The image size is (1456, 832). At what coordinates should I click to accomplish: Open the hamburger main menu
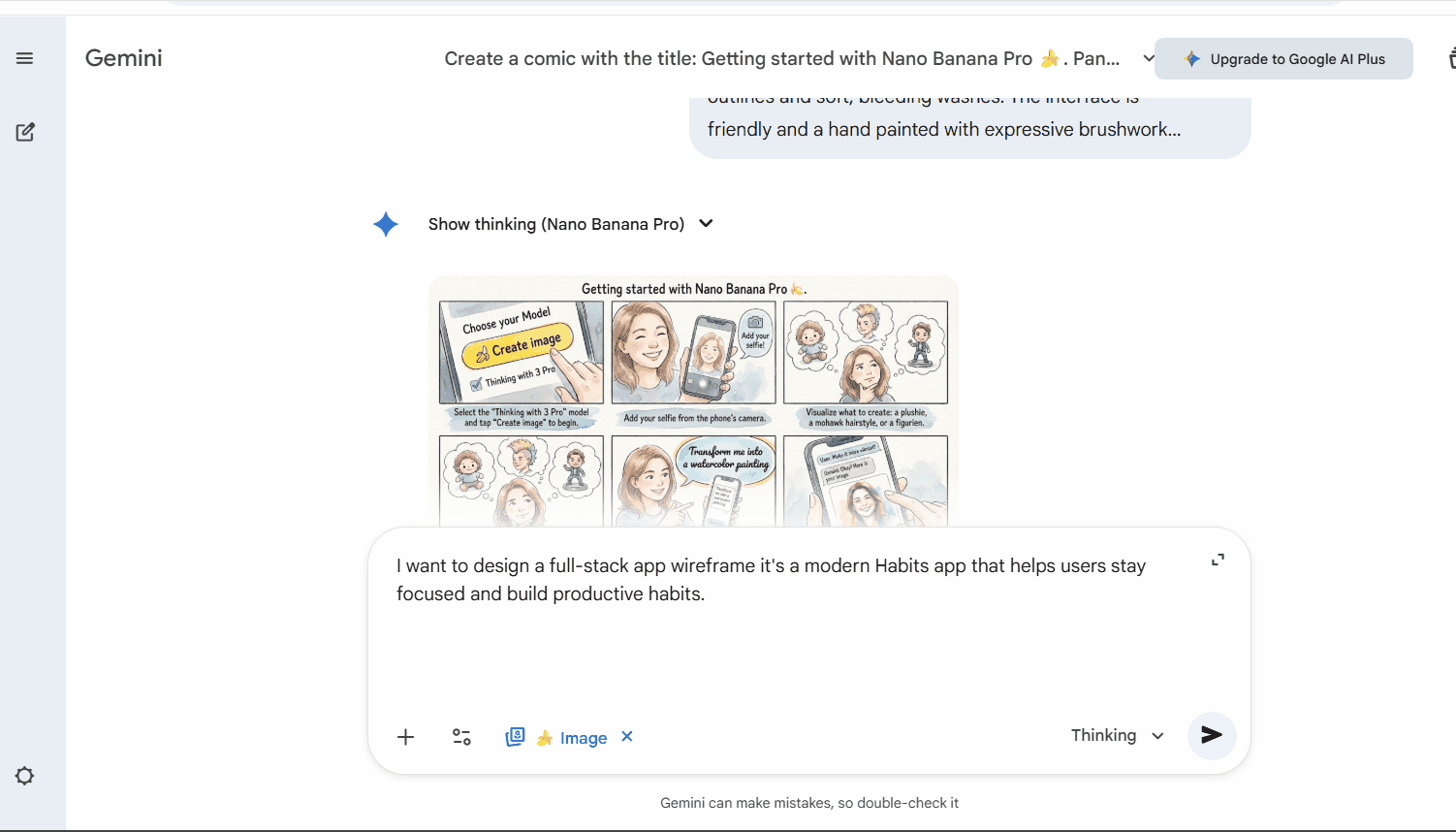(x=25, y=58)
